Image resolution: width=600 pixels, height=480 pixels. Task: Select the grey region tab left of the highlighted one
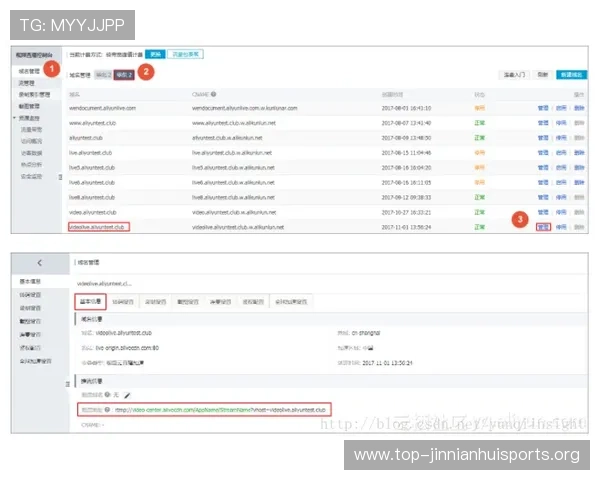103,75
